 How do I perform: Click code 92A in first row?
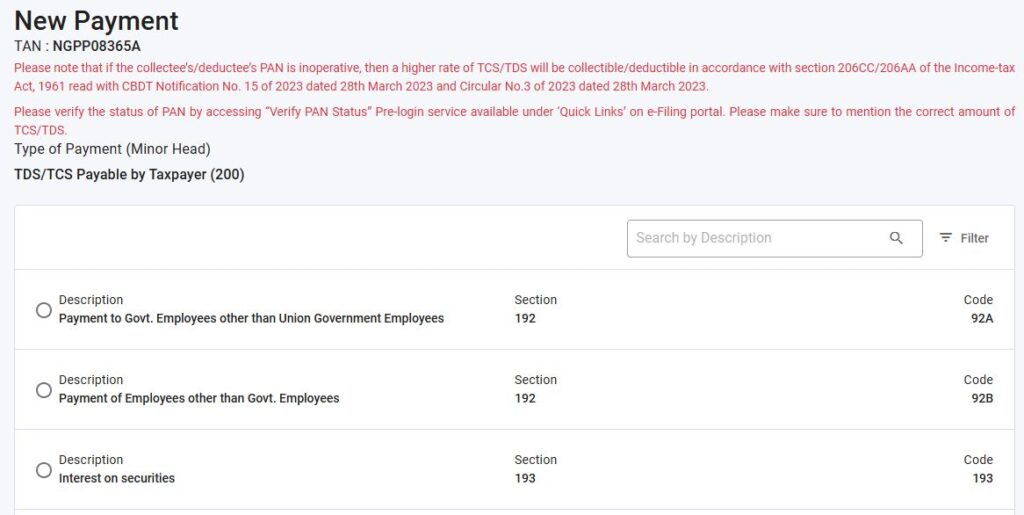point(981,319)
